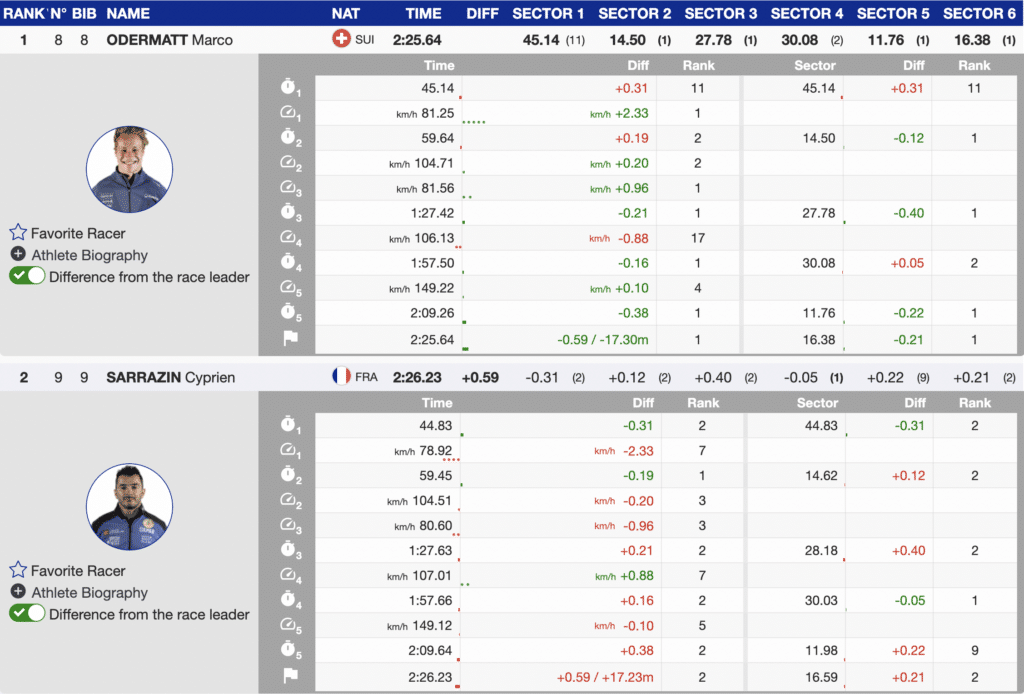Collapse the SARRAZIN Cyprien result row
Viewport: 1024px width, 694px height.
tap(169, 377)
